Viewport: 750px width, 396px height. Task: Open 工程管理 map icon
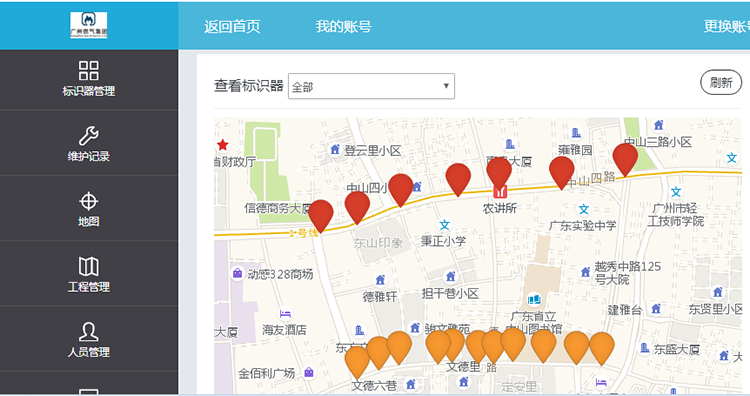pyautogui.click(x=88, y=266)
